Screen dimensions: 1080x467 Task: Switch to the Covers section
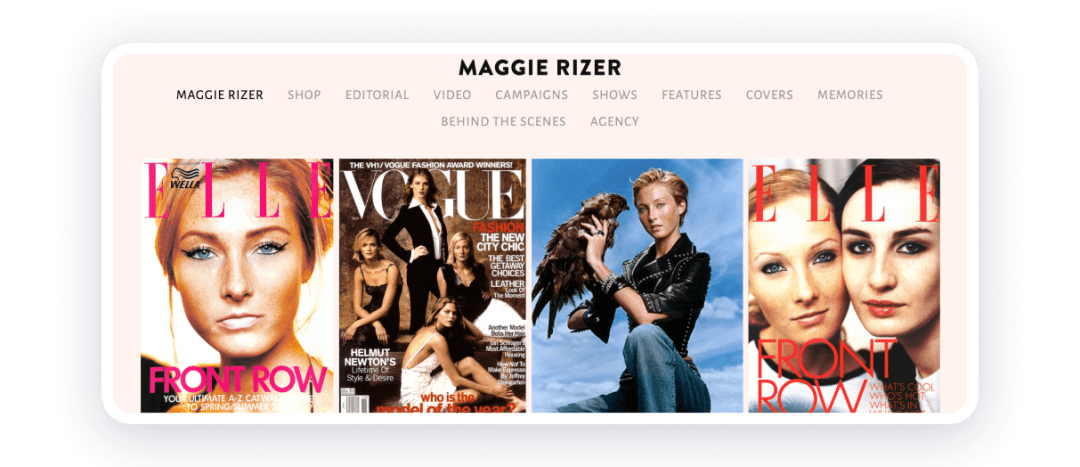(x=769, y=95)
